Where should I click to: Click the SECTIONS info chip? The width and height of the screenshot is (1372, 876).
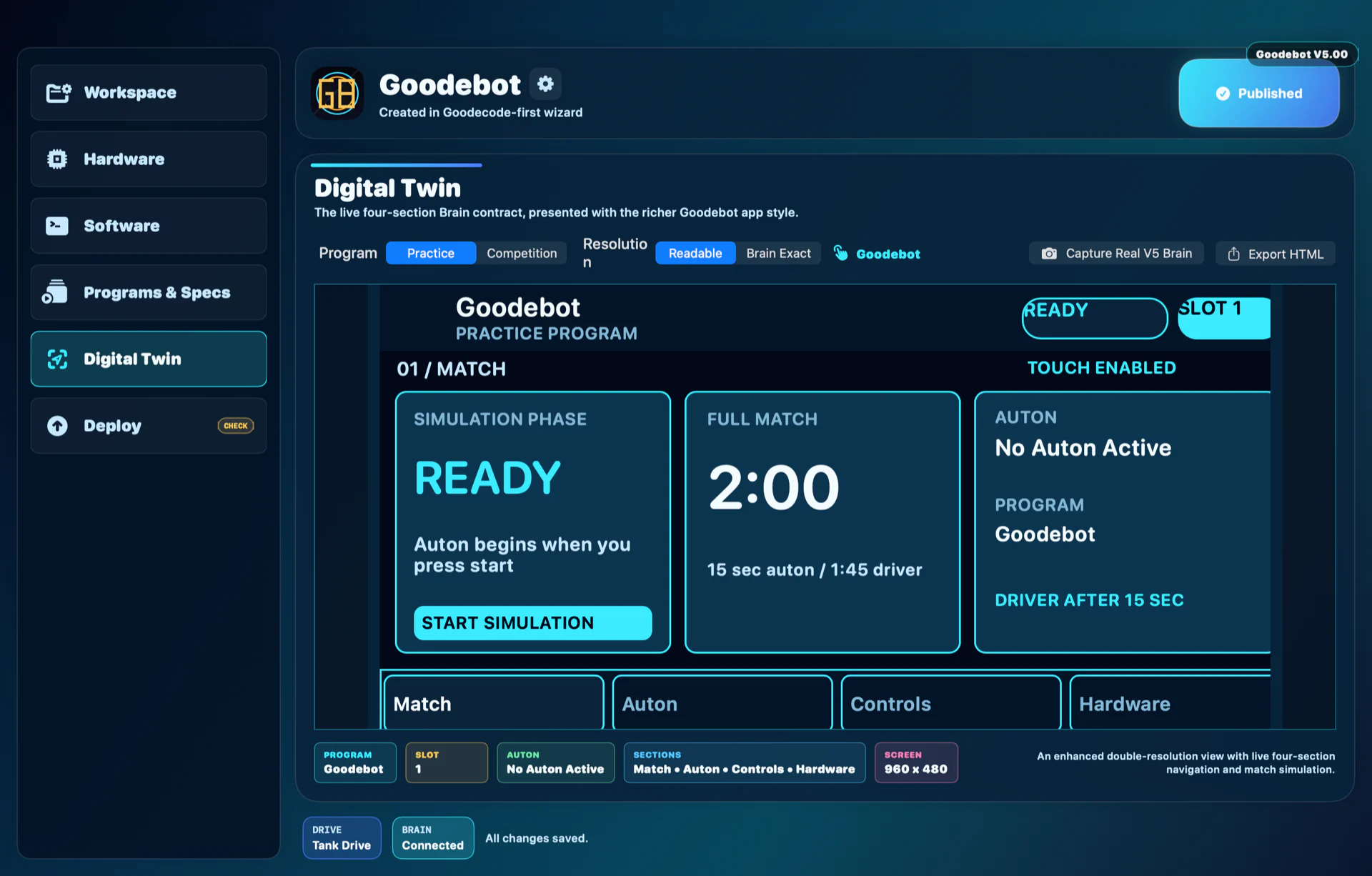[x=745, y=762]
